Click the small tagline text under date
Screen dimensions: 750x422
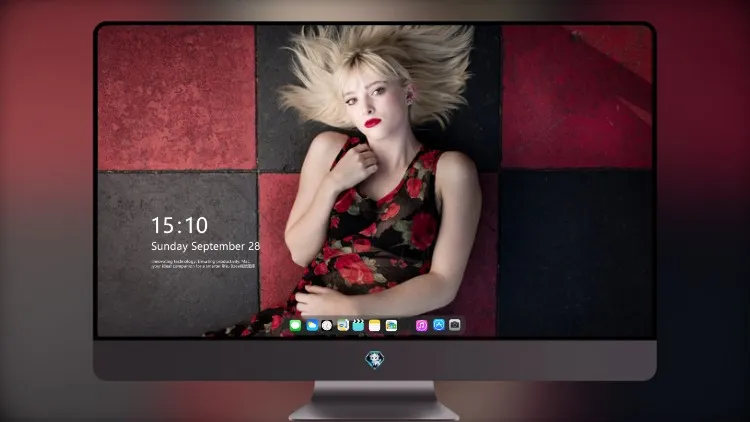[203, 264]
